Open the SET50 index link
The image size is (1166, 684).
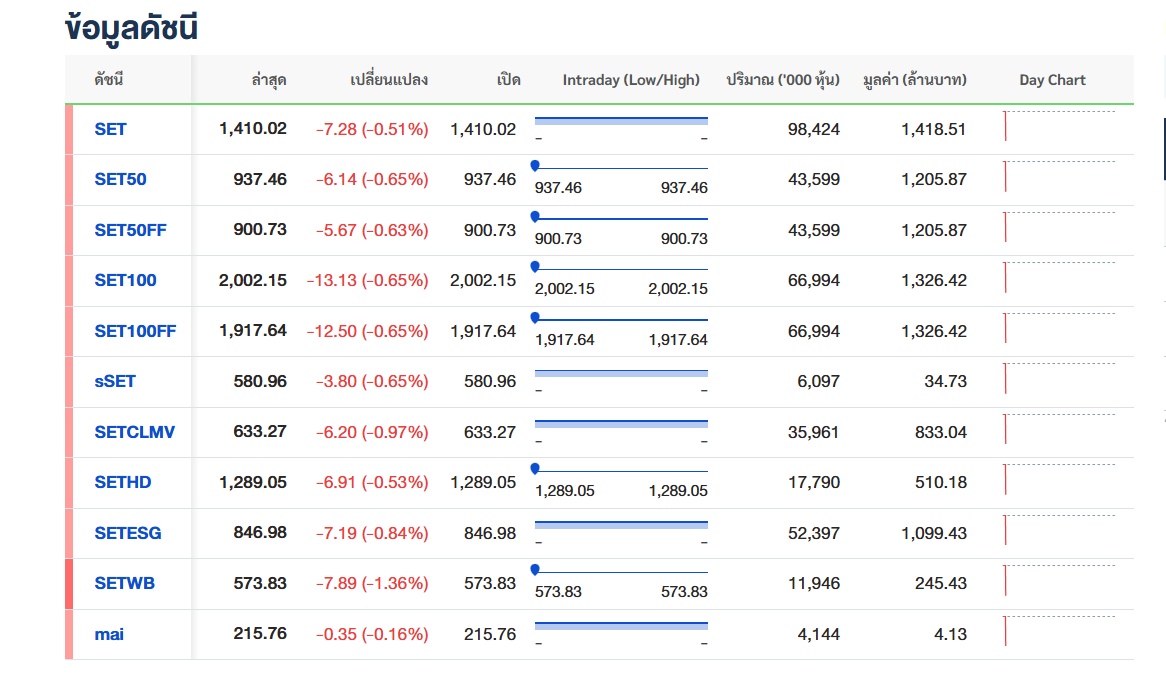pyautogui.click(x=120, y=180)
